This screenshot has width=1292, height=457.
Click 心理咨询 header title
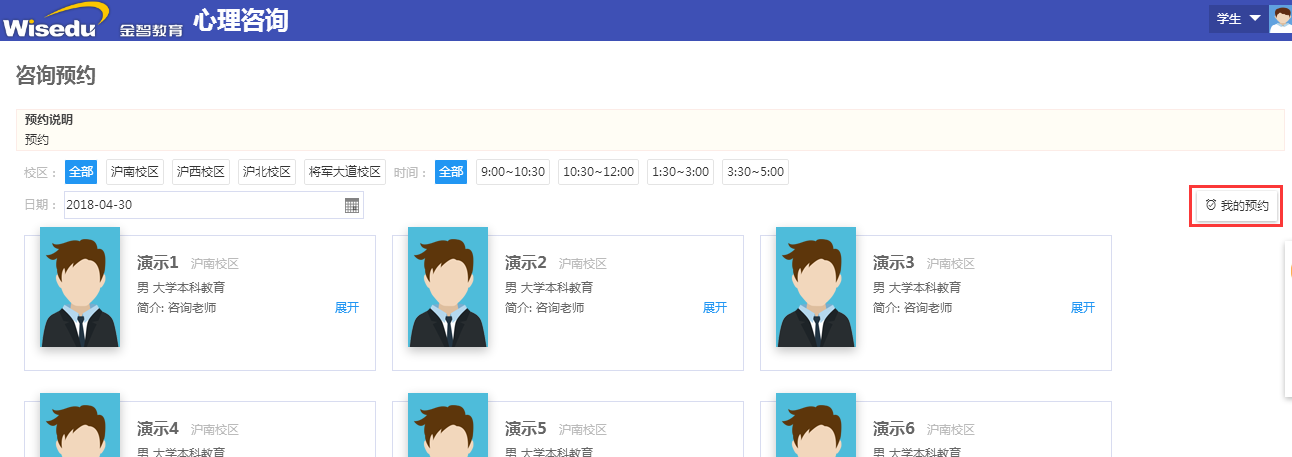241,20
